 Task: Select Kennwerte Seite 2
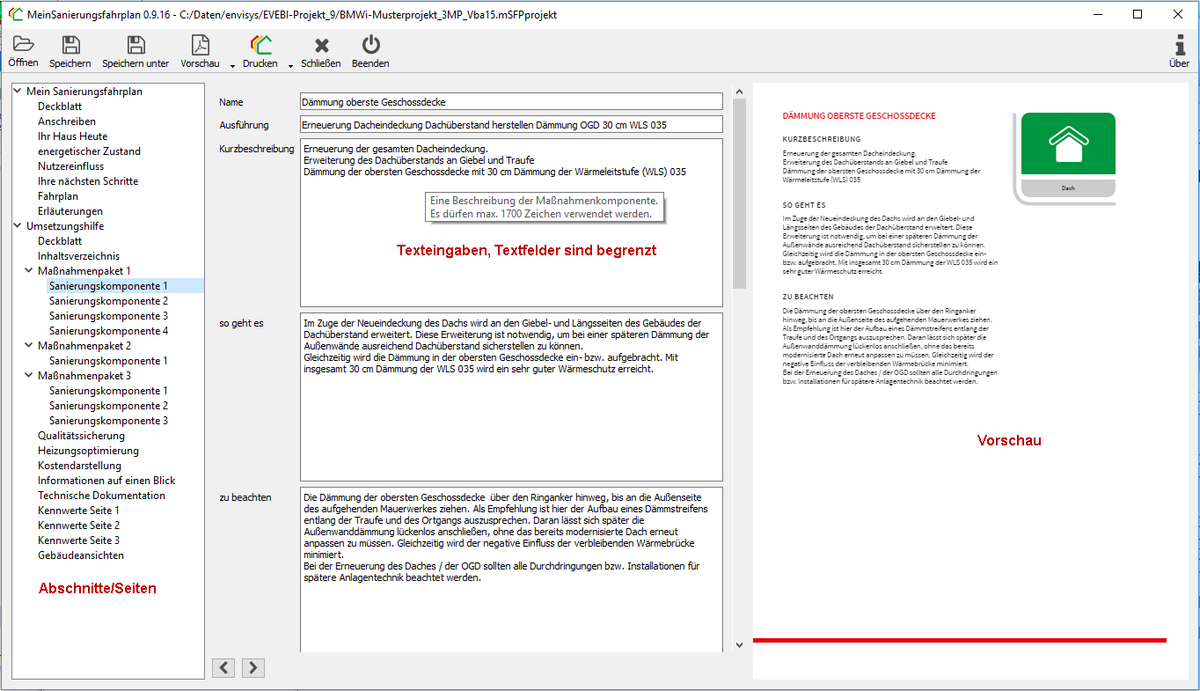tap(79, 526)
